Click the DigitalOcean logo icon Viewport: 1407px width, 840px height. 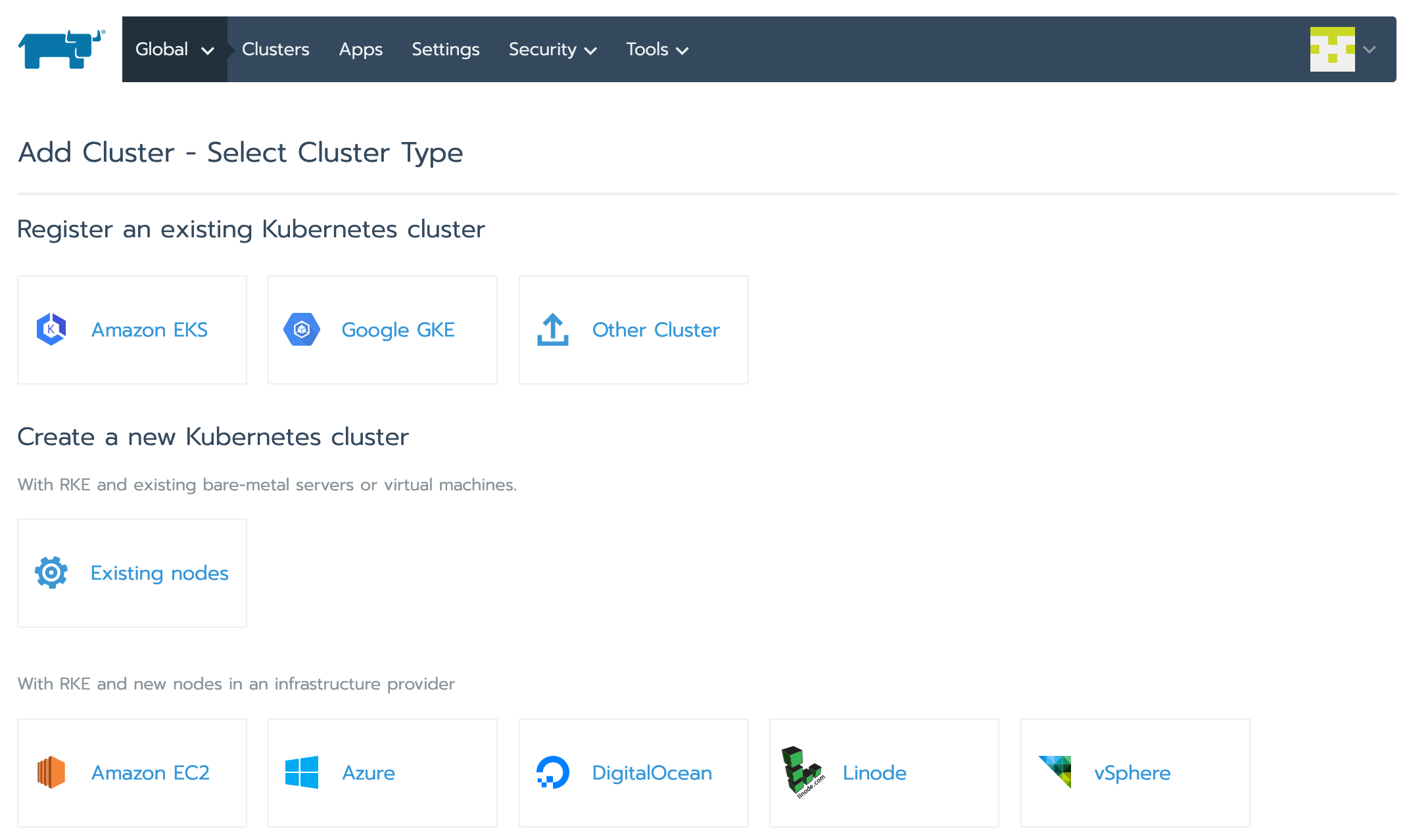coord(552,772)
